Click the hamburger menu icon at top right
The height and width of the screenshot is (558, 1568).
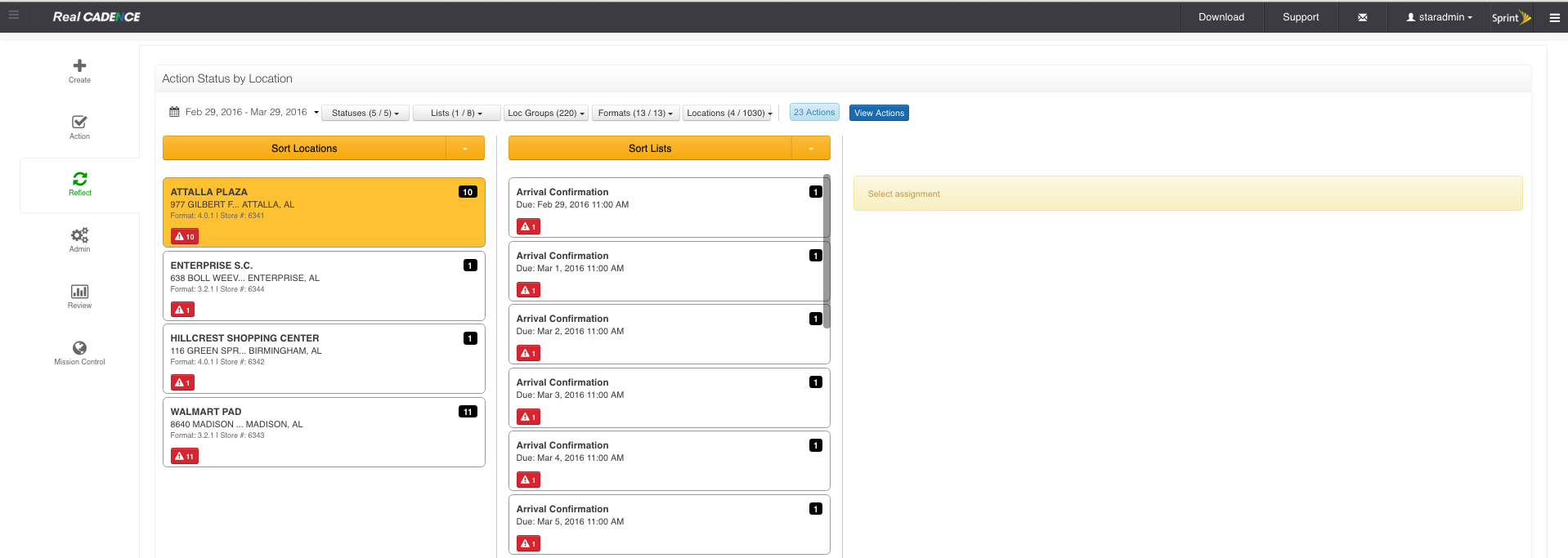point(1554,17)
